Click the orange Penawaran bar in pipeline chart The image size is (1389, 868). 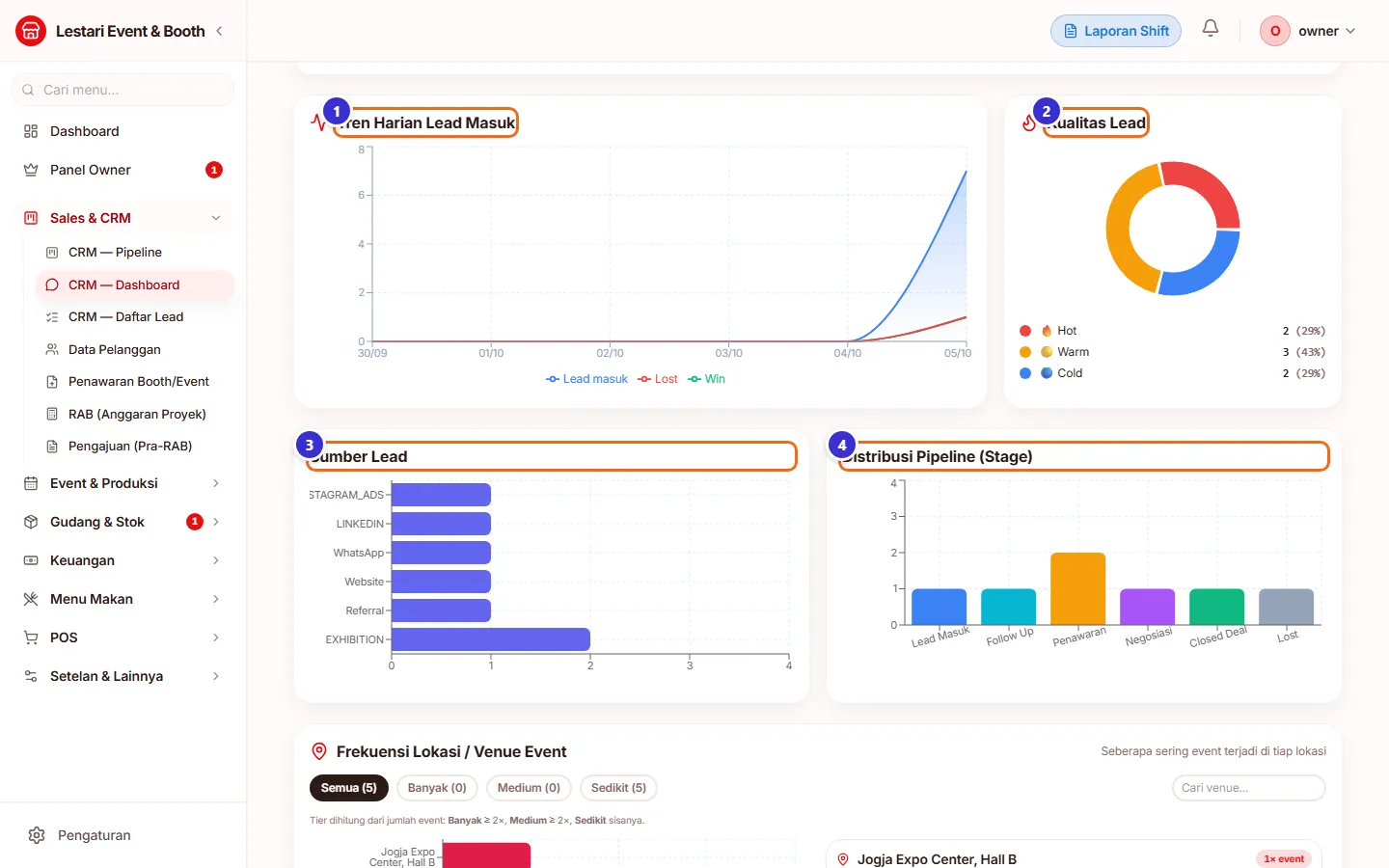pyautogui.click(x=1078, y=588)
